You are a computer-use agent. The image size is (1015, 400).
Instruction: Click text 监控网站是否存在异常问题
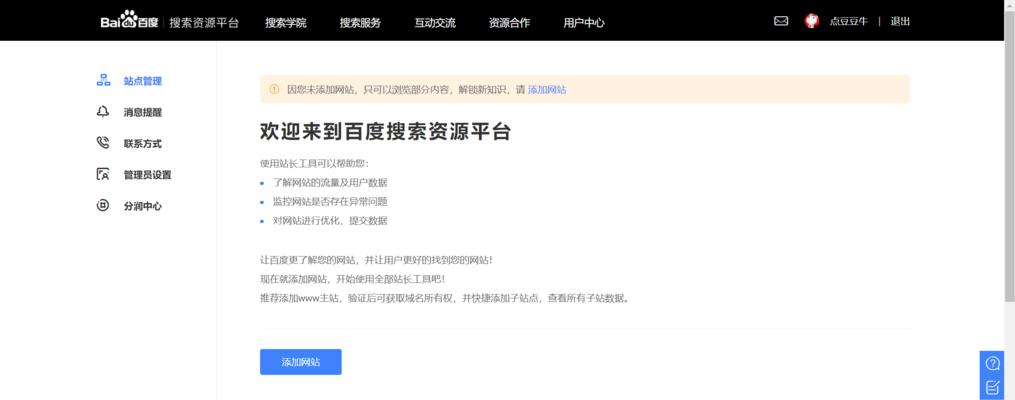(x=329, y=201)
